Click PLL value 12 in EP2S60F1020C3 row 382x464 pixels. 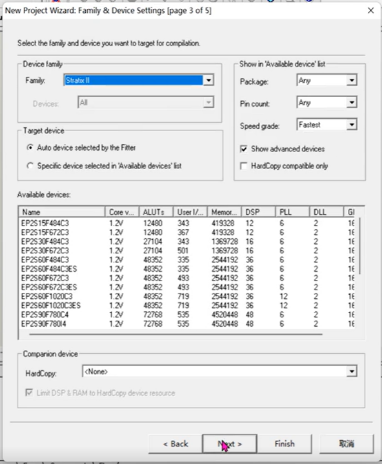tap(284, 296)
